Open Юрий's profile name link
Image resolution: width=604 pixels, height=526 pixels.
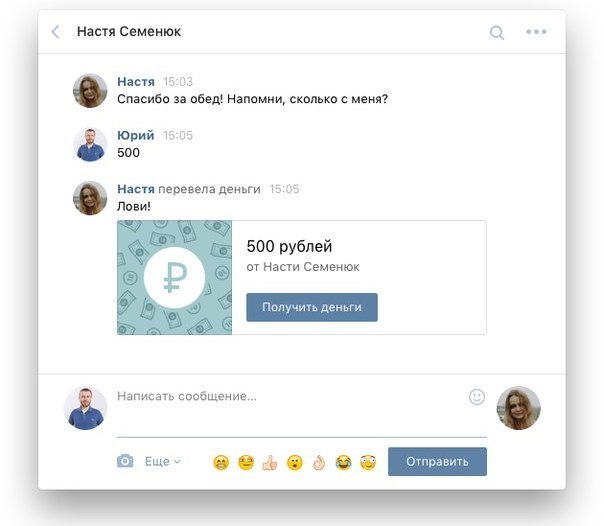(136, 135)
